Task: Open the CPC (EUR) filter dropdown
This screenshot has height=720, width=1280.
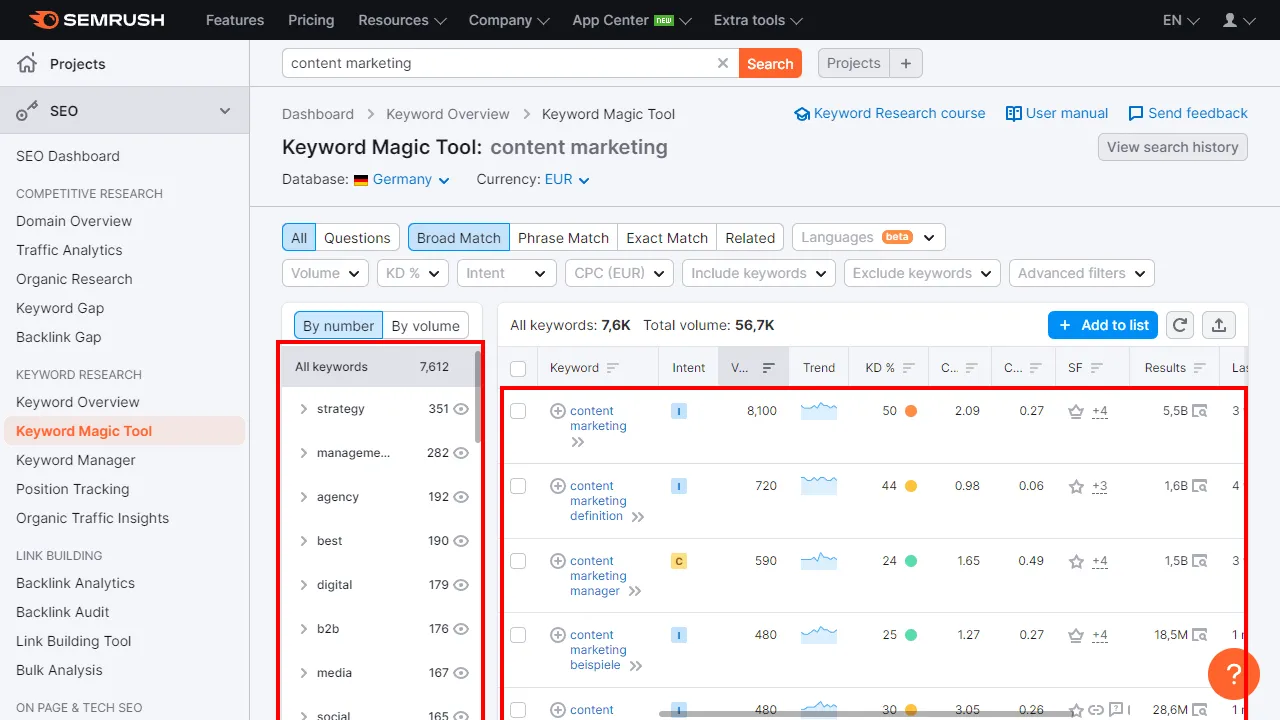Action: tap(619, 273)
